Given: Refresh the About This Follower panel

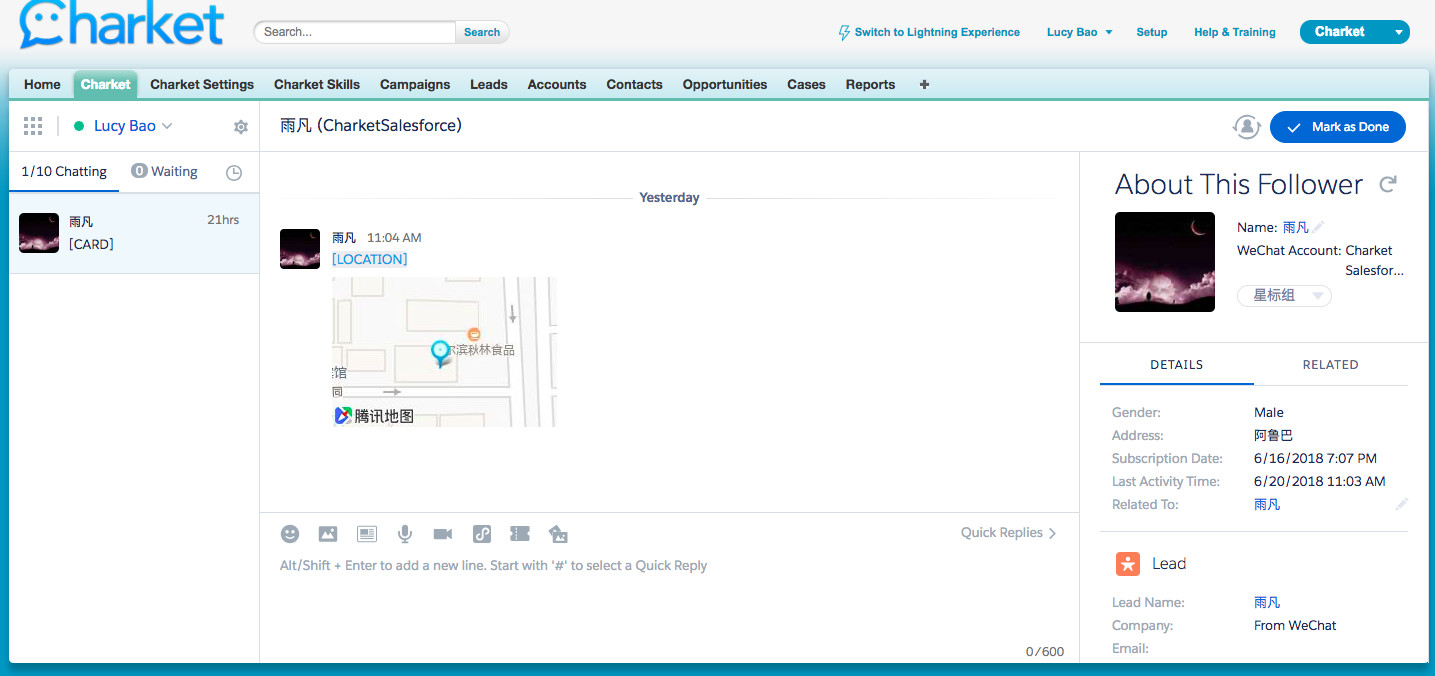Looking at the screenshot, I should tap(1388, 184).
